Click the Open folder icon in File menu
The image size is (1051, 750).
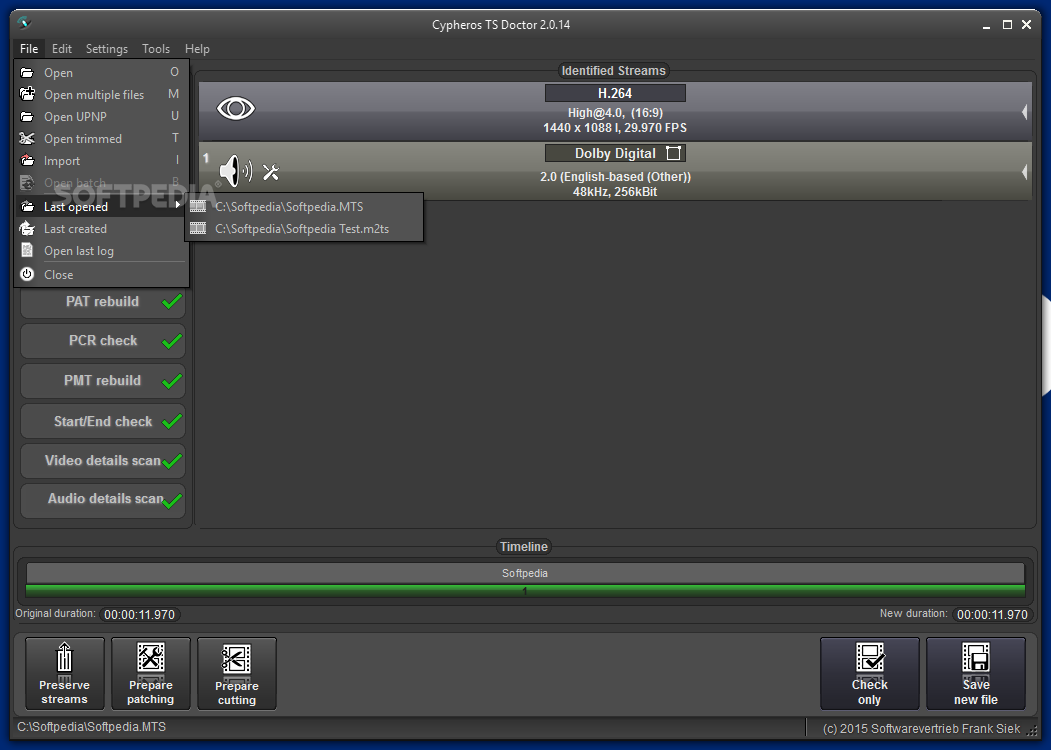(x=27, y=72)
